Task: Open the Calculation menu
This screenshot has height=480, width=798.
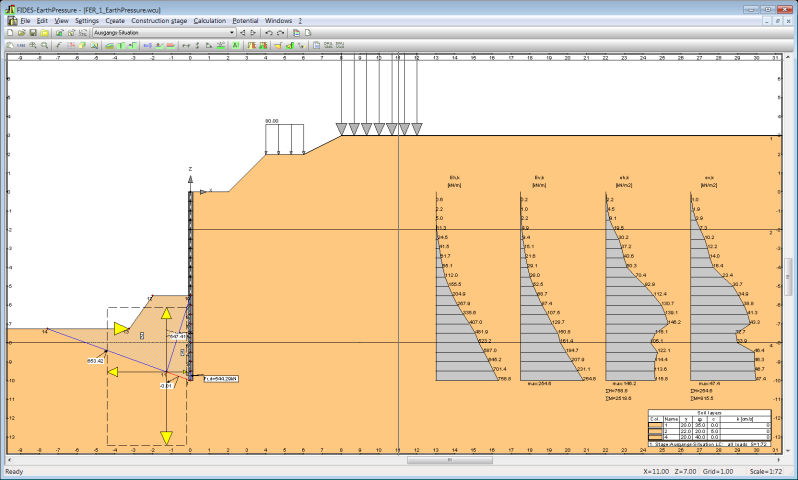Action: [x=210, y=21]
